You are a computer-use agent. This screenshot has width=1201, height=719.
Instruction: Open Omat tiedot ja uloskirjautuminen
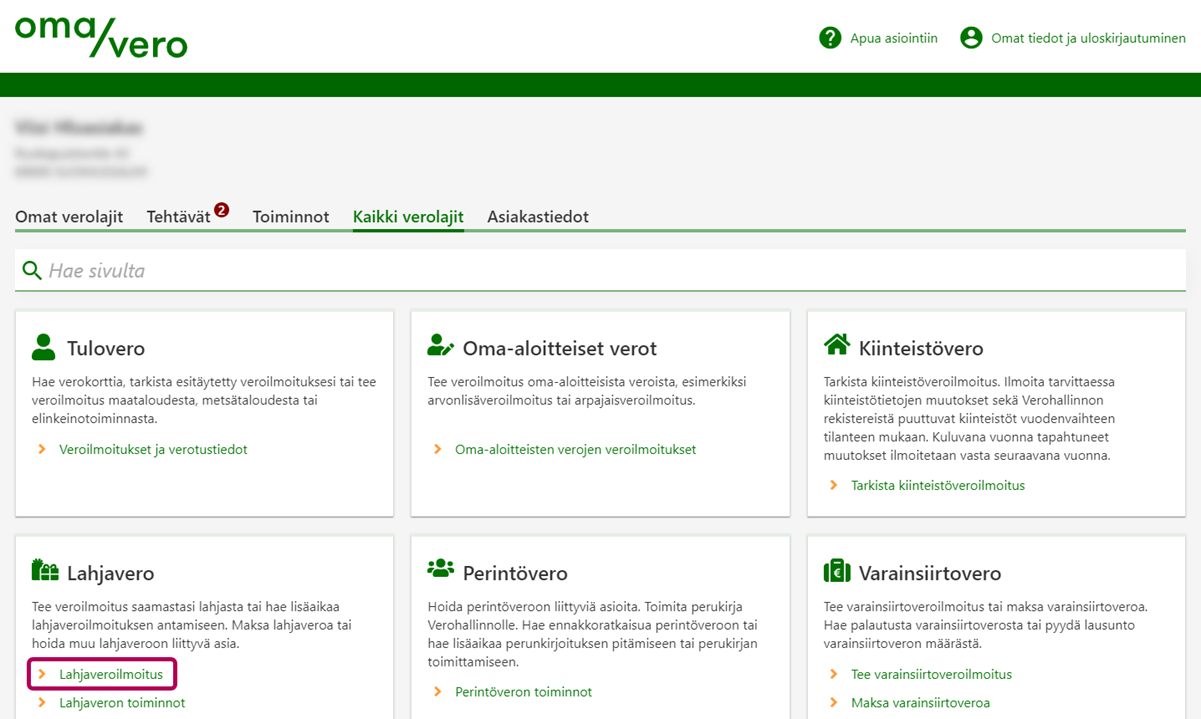click(x=1087, y=38)
